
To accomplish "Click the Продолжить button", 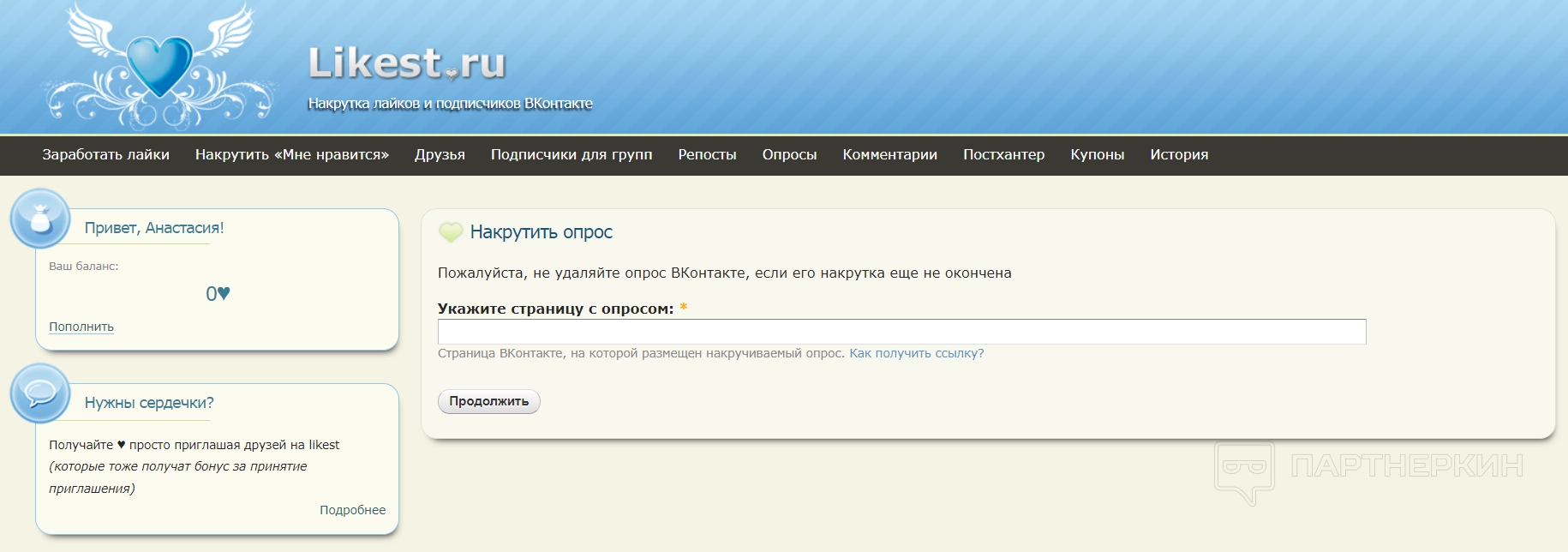I will pyautogui.click(x=489, y=401).
